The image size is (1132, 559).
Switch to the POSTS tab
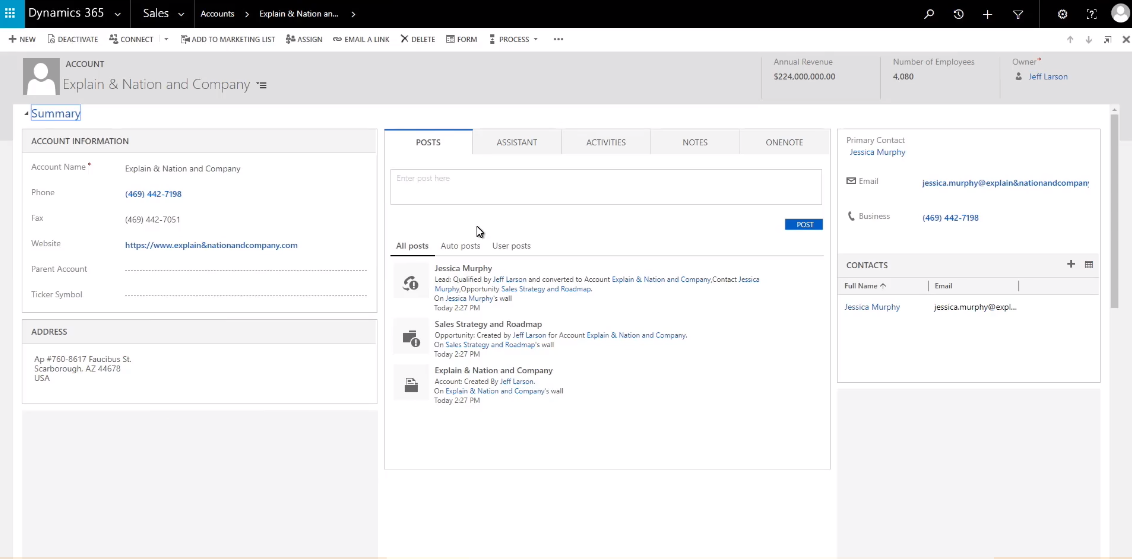click(x=428, y=142)
